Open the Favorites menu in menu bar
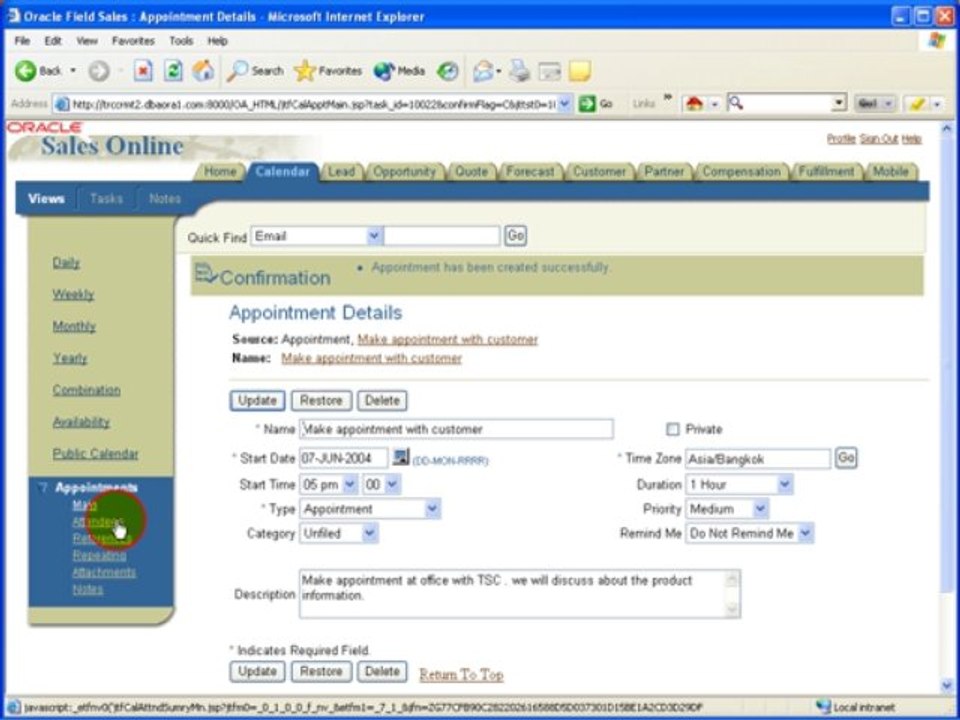960x720 pixels. (x=133, y=41)
